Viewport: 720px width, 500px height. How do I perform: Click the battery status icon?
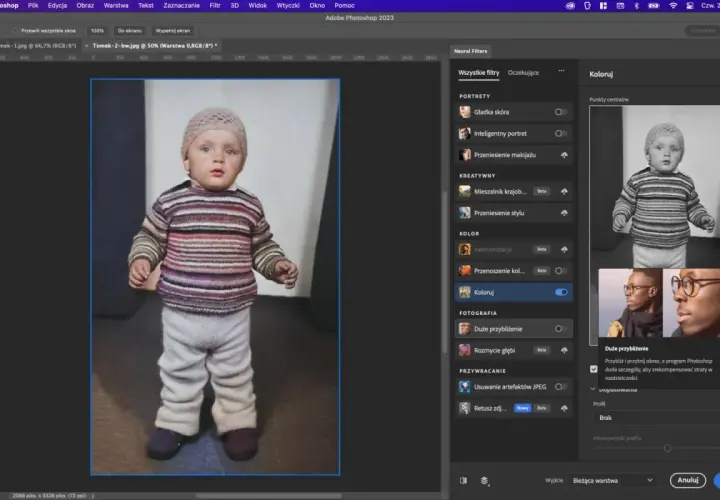[653, 6]
